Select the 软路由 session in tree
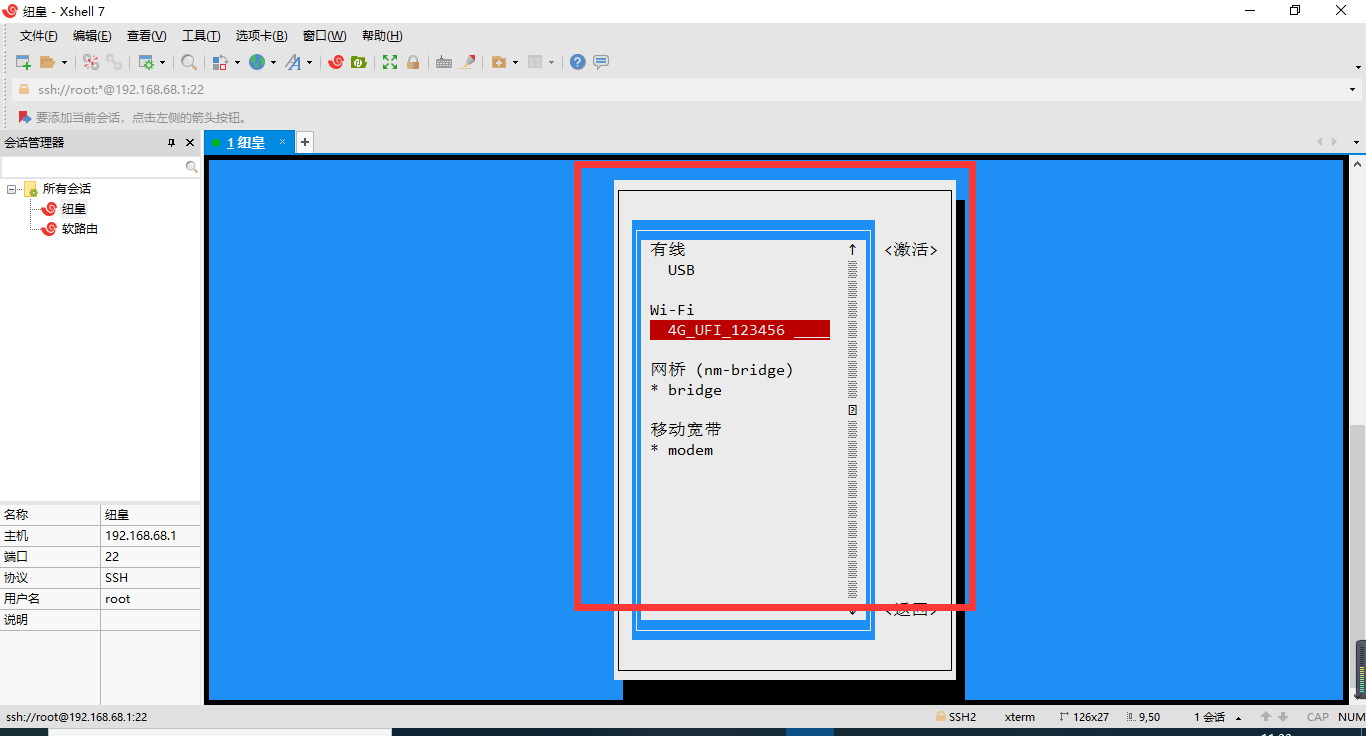This screenshot has width=1366, height=736. tap(80, 229)
